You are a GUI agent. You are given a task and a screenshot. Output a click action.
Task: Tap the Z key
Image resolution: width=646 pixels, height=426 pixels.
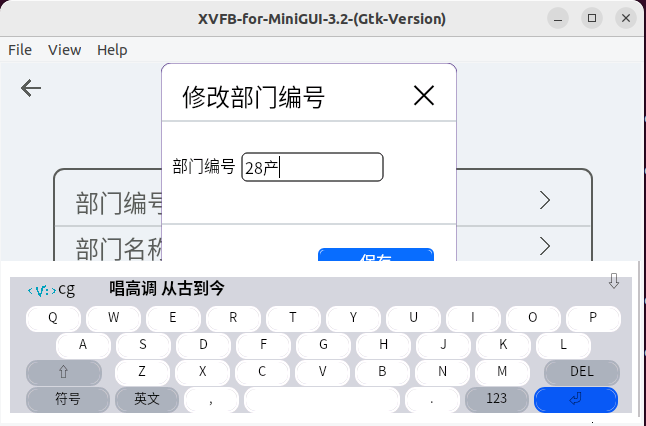pyautogui.click(x=142, y=372)
